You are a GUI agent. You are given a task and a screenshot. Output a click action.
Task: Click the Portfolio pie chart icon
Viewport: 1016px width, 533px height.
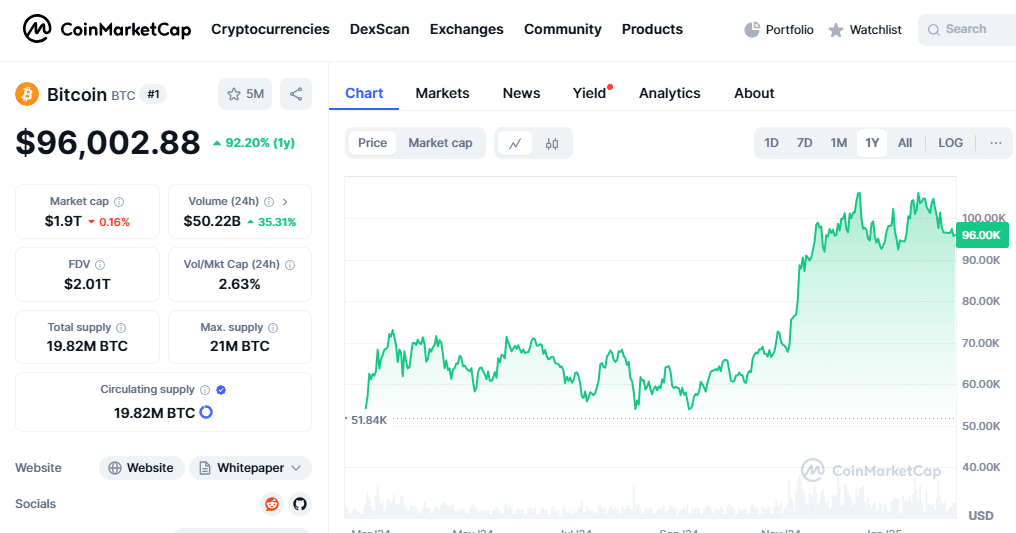pos(752,30)
